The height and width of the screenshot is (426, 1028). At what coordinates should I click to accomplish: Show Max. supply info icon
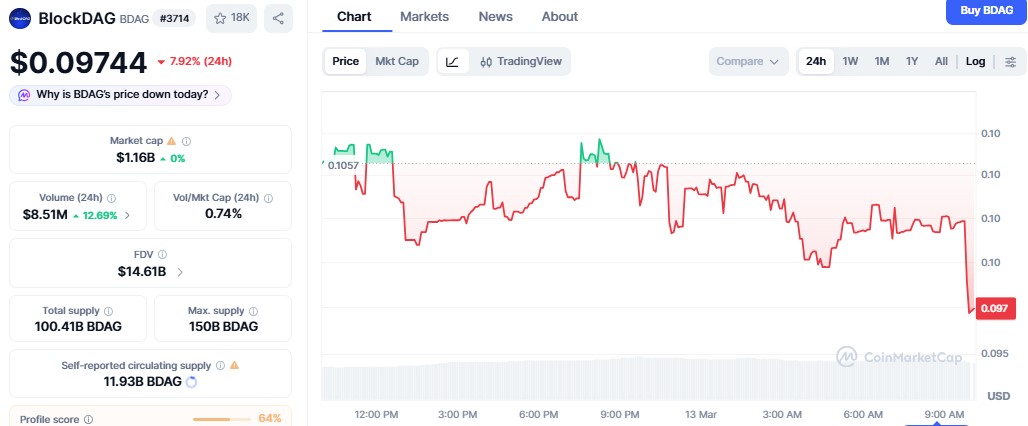(x=253, y=311)
